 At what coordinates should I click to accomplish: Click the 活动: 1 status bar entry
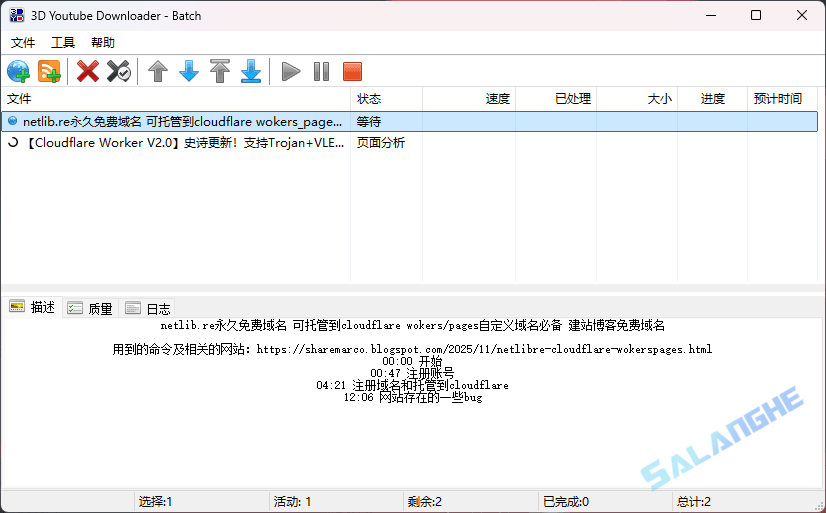pos(292,501)
